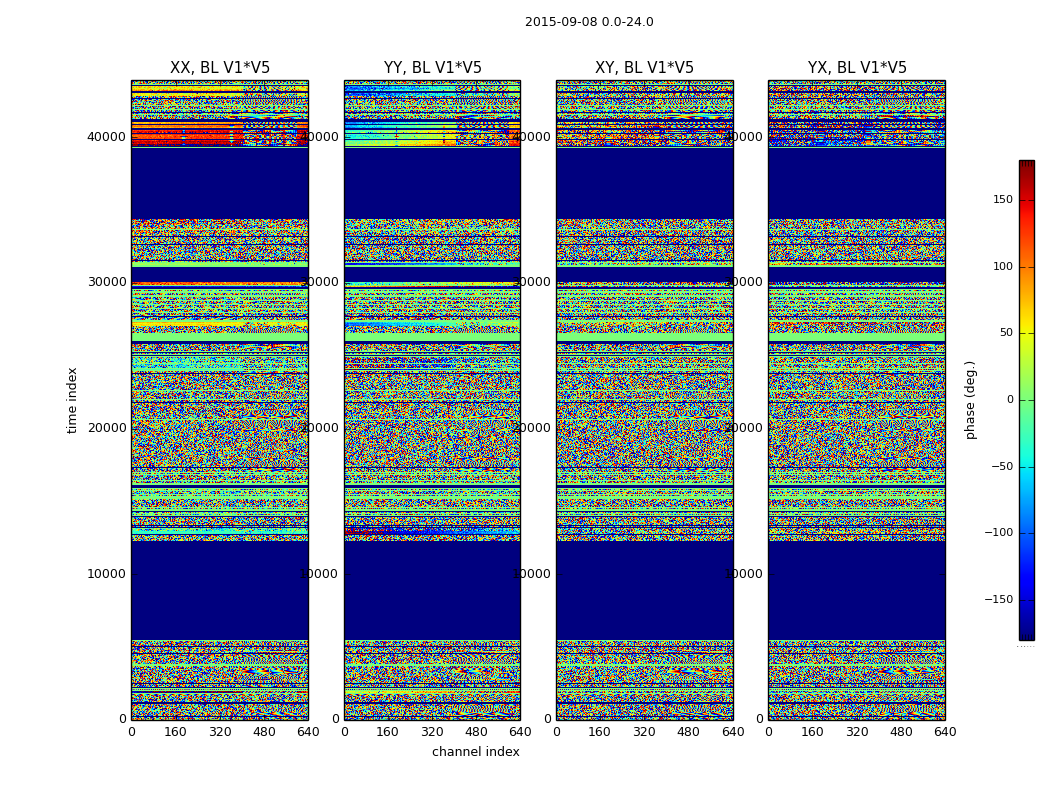This screenshot has width=1050, height=800.
Task: Click YY plot x-axis tick '160'
Action: [x=388, y=732]
